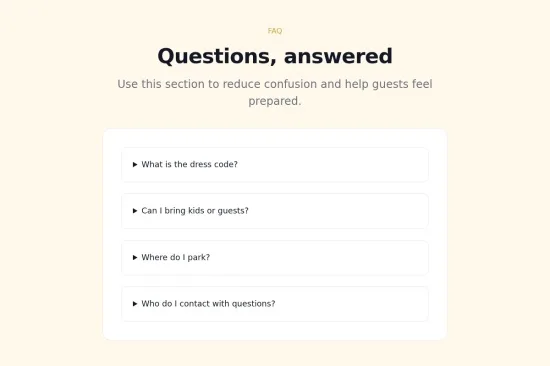
Task: Click the blank area of the dress code row
Action: point(333,165)
